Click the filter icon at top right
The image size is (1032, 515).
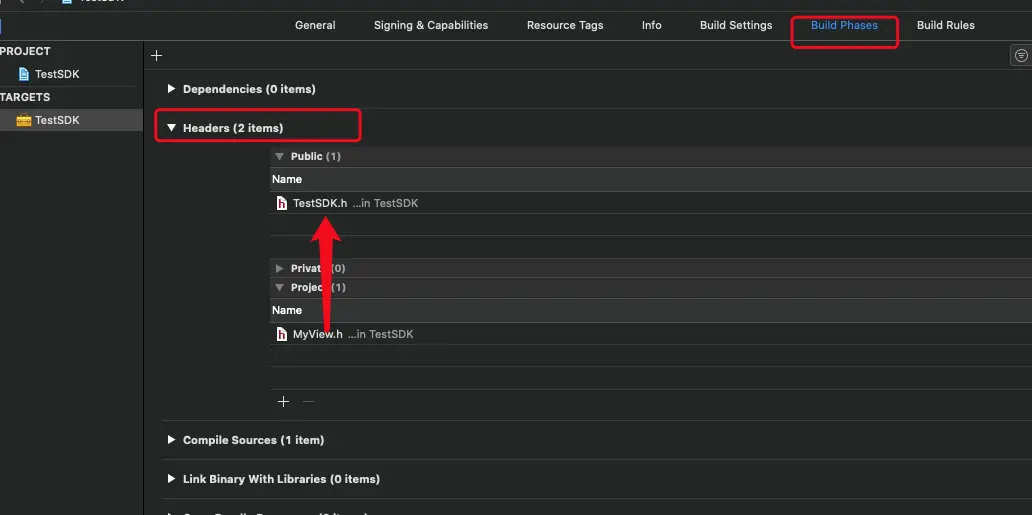1021,56
